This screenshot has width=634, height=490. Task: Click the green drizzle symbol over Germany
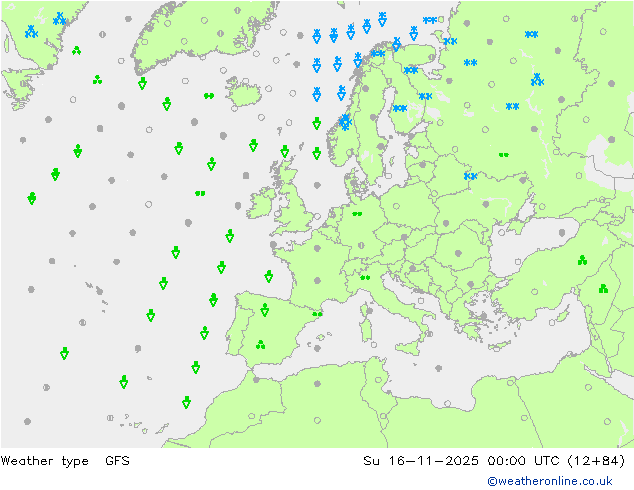pyautogui.click(x=357, y=214)
